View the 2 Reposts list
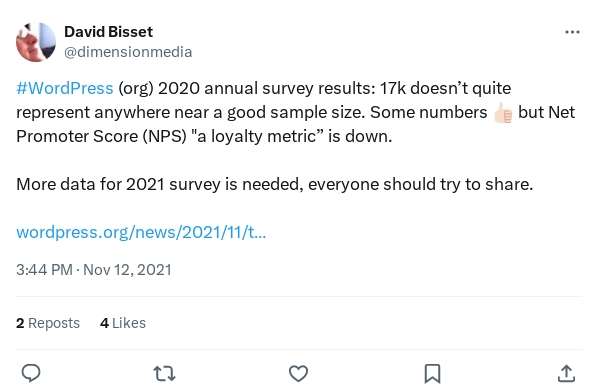Image resolution: width=598 pixels, height=387 pixels. (48, 323)
